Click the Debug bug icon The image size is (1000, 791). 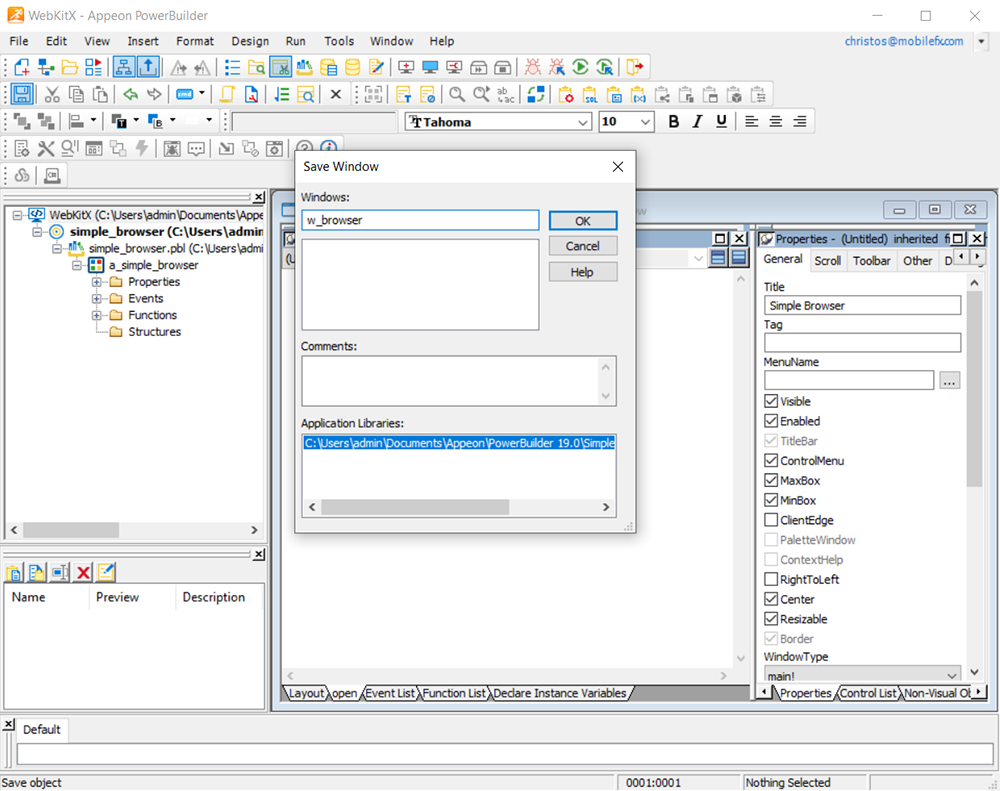(533, 67)
